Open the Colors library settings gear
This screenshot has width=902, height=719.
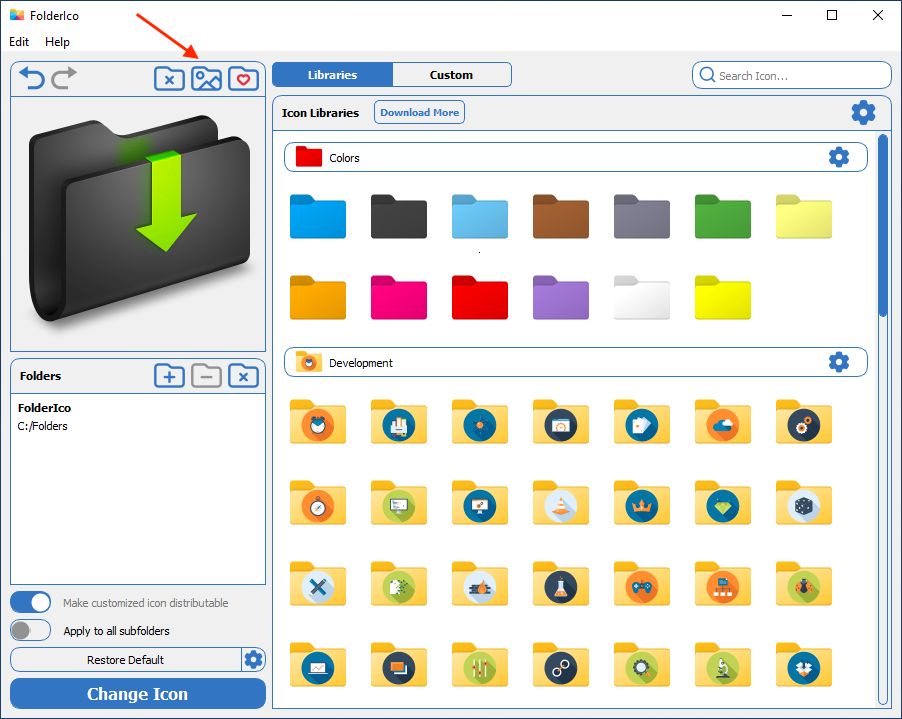coord(838,157)
